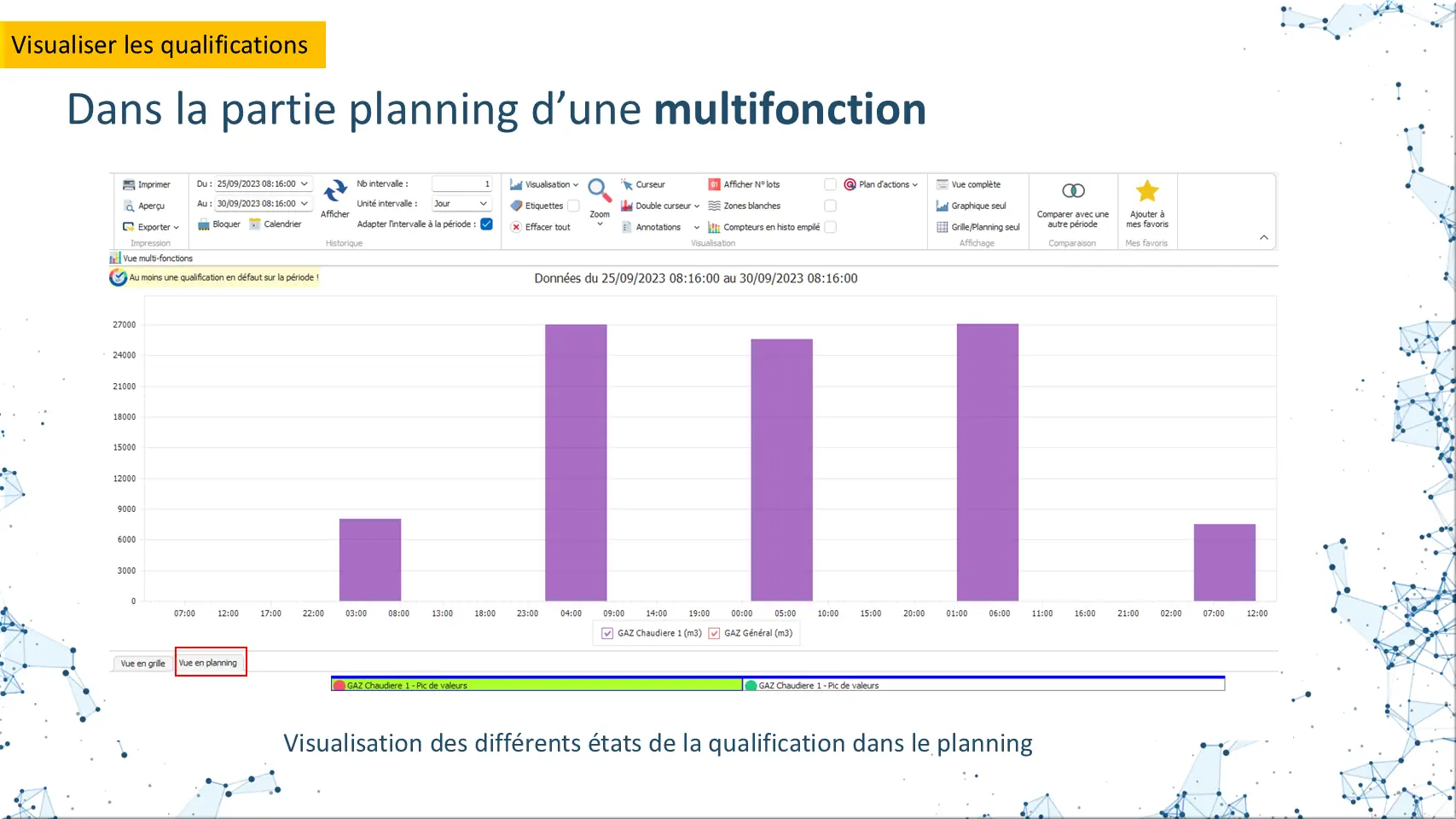The image size is (1456, 819).
Task: Expand the Exporter dropdown menu
Action: pyautogui.click(x=152, y=227)
